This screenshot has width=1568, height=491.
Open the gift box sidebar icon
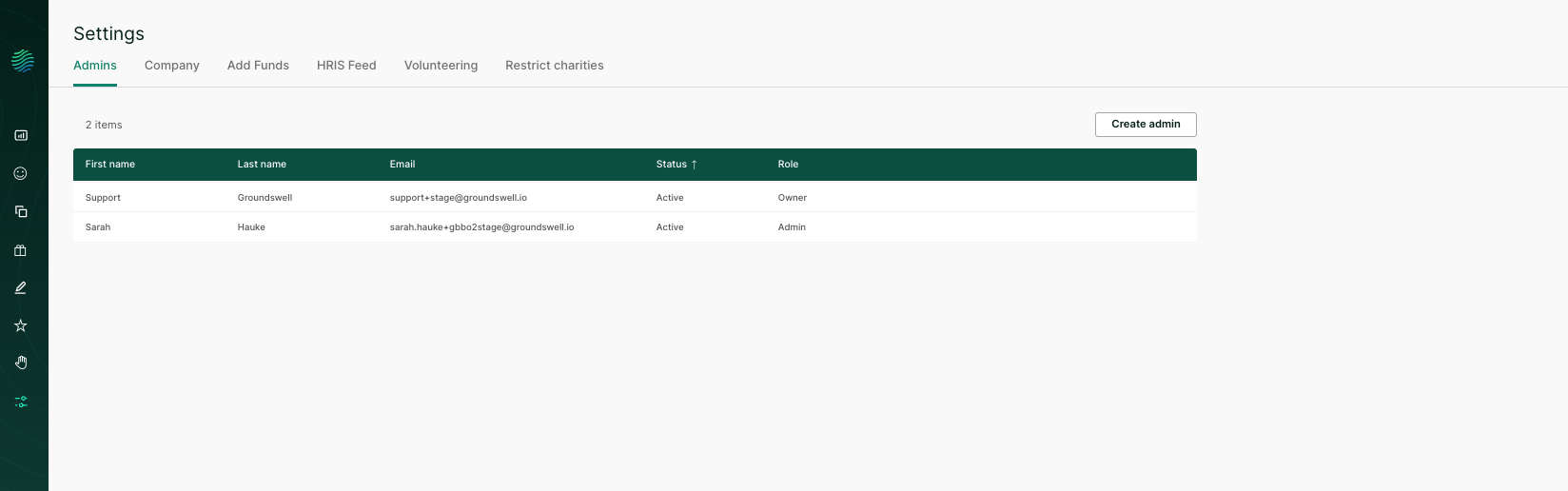21,250
